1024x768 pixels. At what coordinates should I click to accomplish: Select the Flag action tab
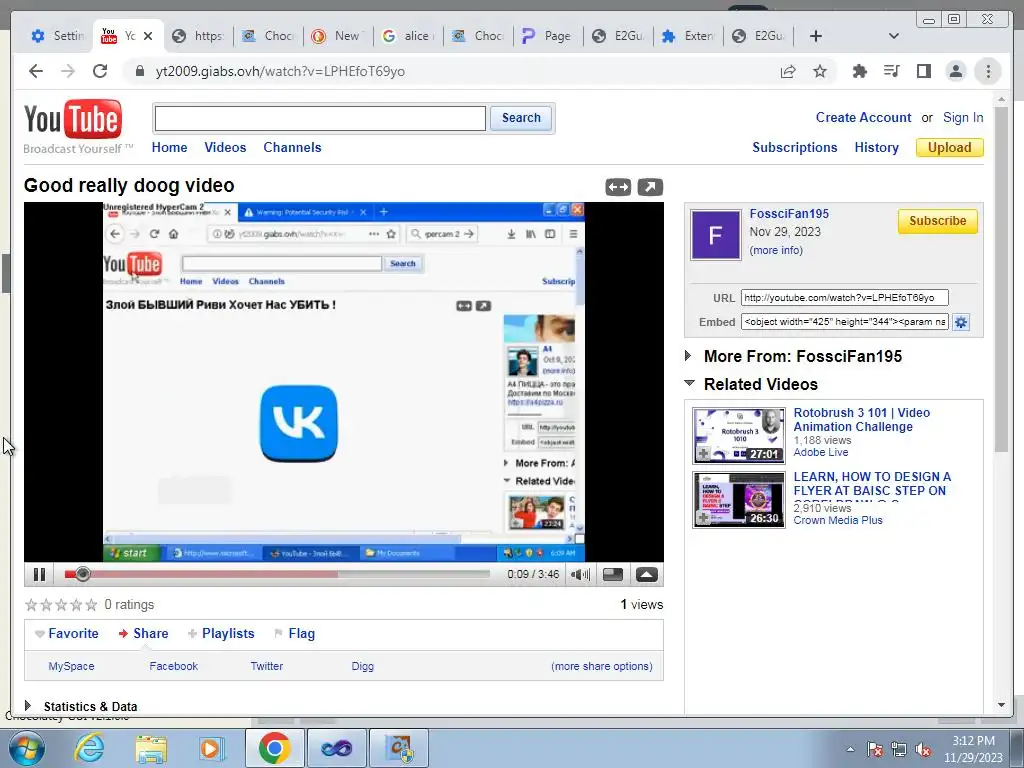(x=295, y=633)
